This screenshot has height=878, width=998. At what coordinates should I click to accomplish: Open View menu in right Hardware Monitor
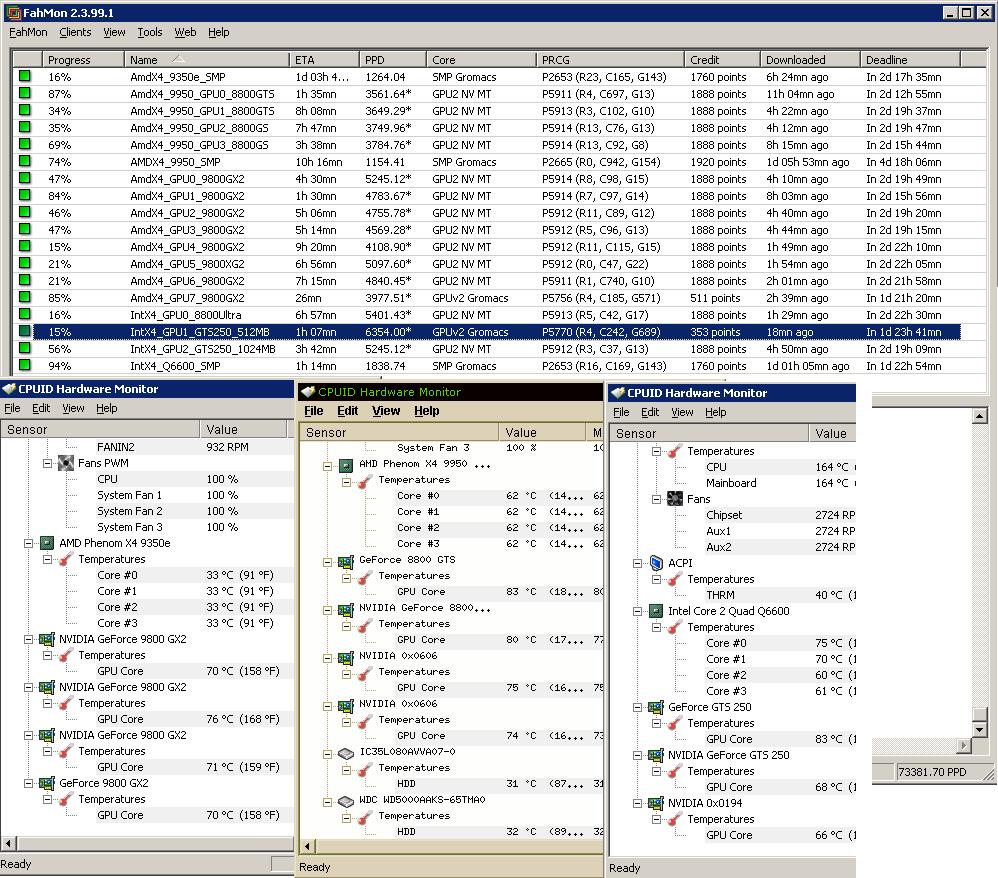click(x=682, y=412)
